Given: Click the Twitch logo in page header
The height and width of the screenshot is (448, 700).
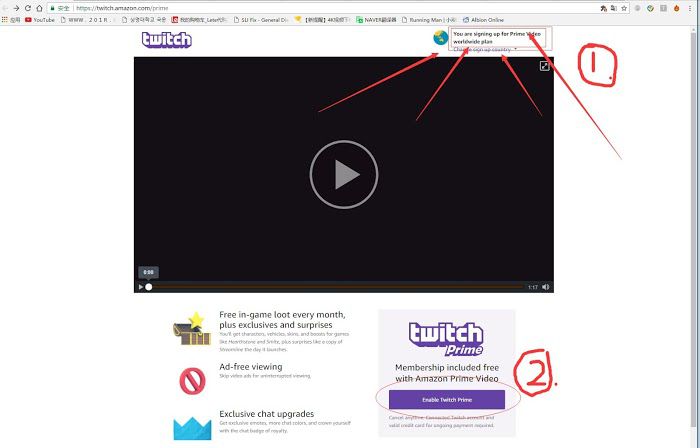Looking at the screenshot, I should 167,40.
